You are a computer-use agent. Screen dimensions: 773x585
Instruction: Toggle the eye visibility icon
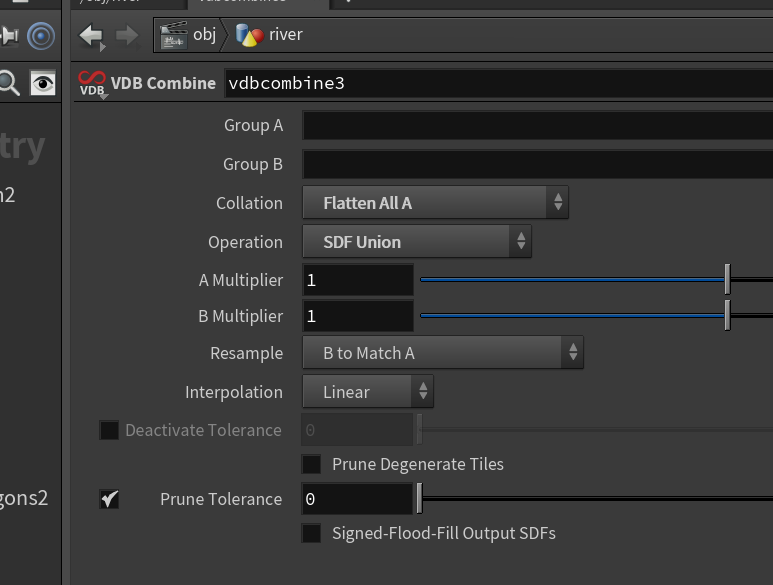(x=43, y=83)
